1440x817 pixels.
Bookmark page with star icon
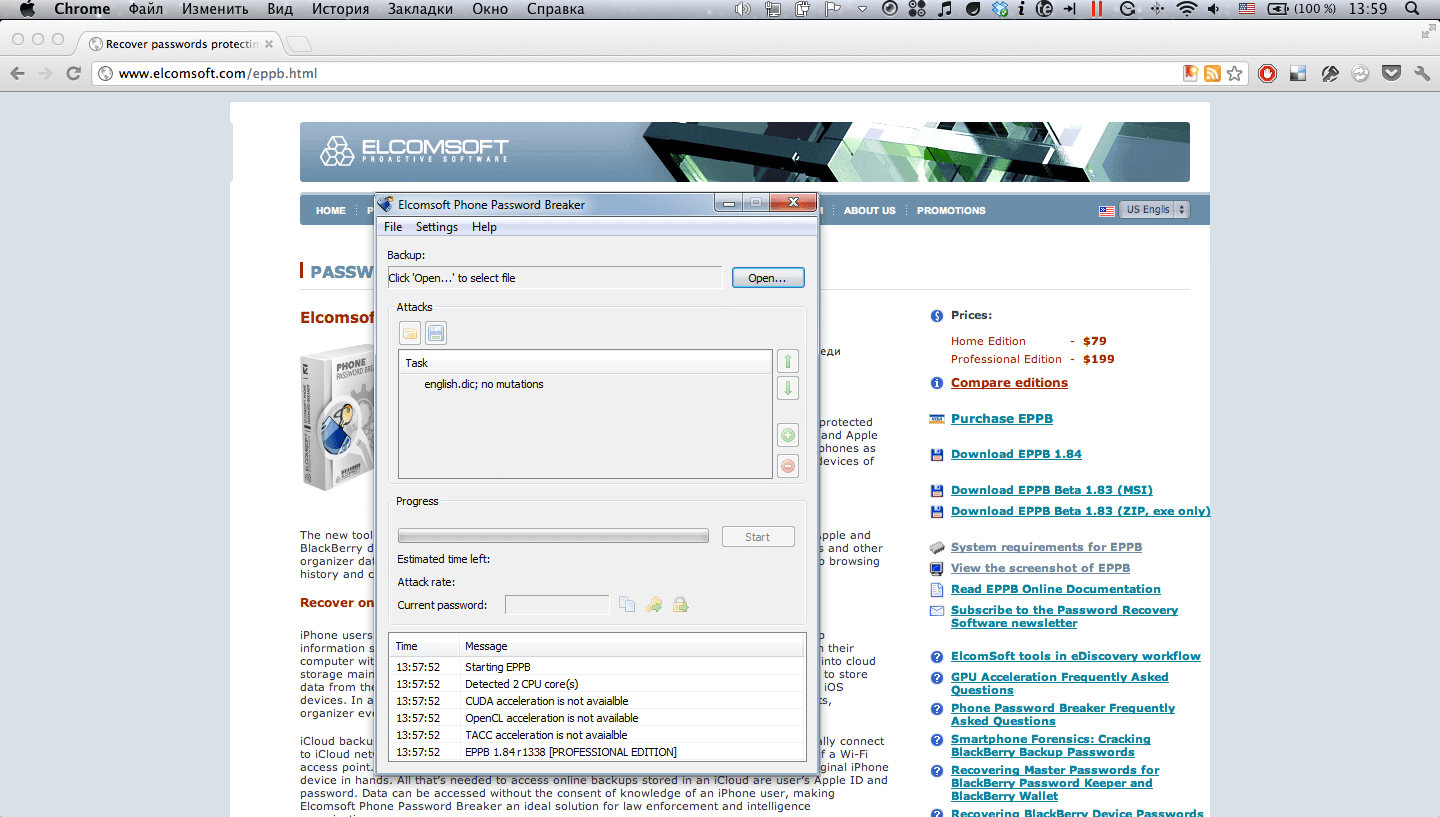[x=1235, y=73]
